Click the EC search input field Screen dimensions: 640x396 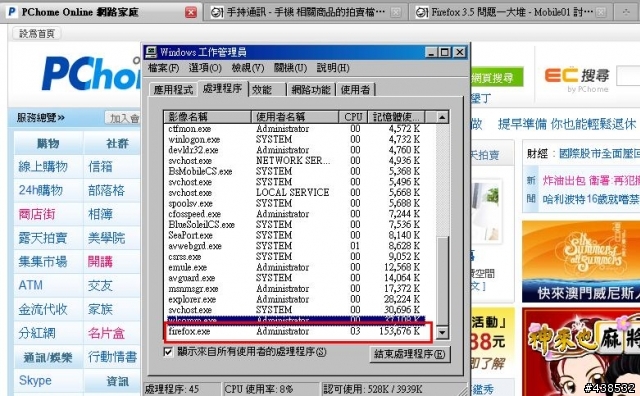click(629, 76)
